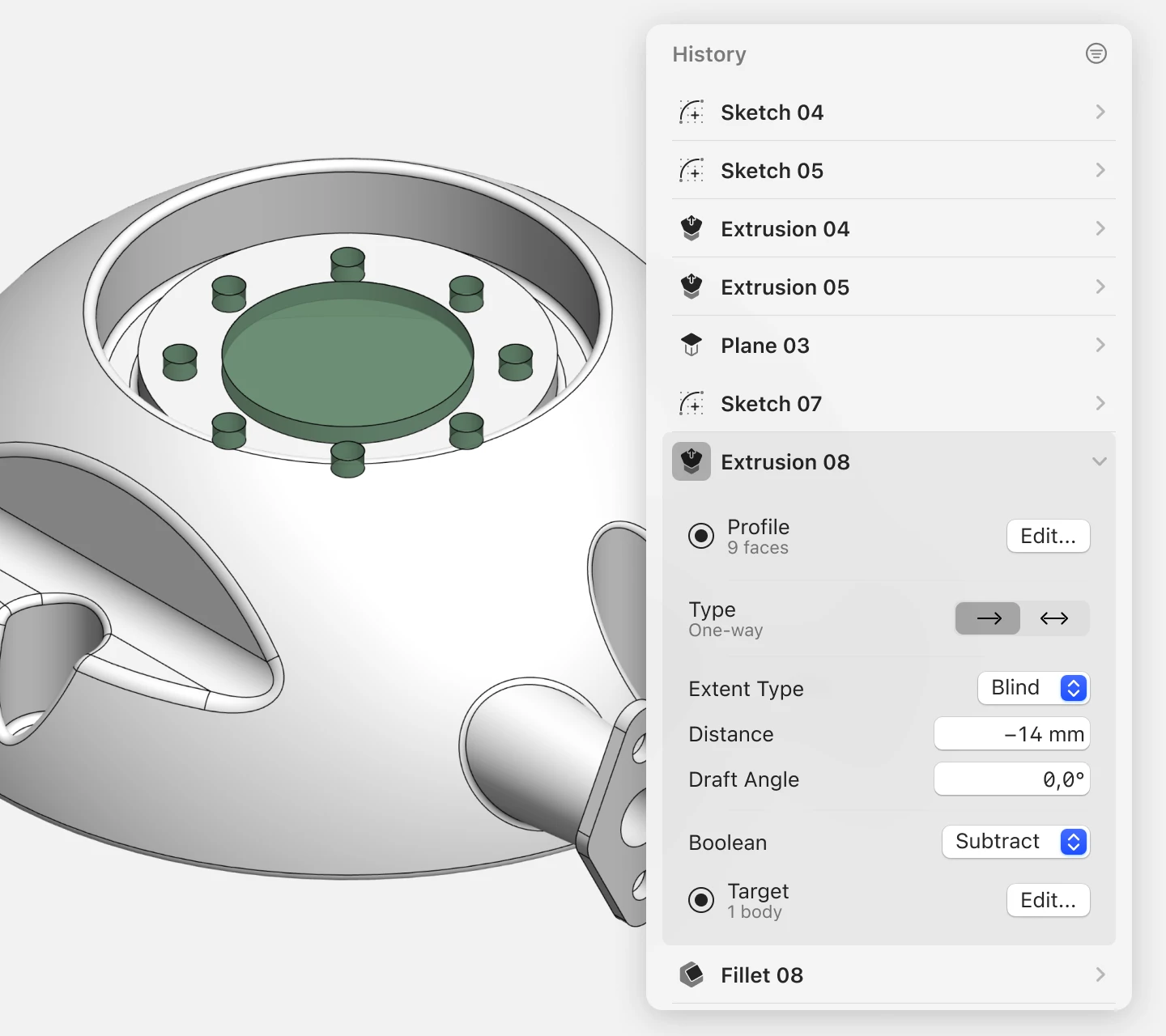This screenshot has height=1036, width=1166.
Task: Select the Extrusion 05 history label
Action: pos(785,287)
